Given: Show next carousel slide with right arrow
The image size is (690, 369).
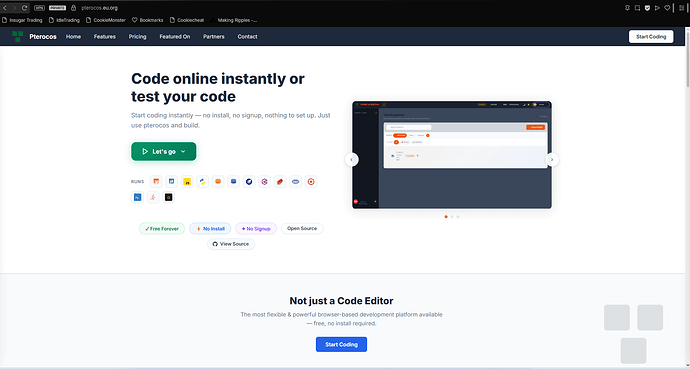Looking at the screenshot, I should 552,160.
